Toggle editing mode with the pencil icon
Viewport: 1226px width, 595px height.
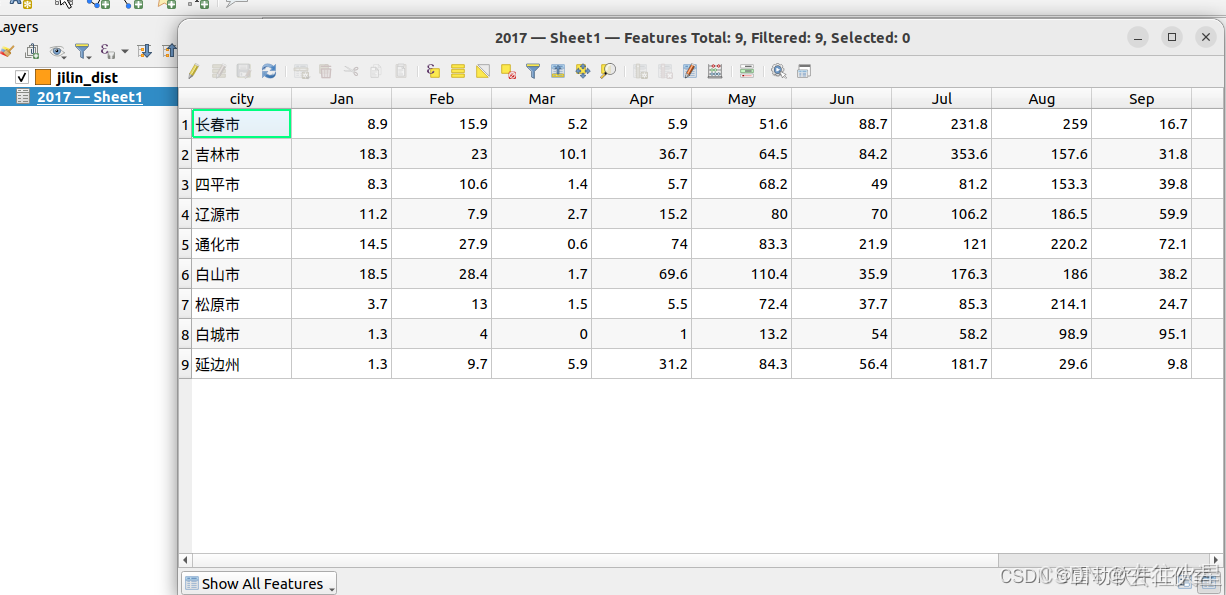tap(193, 71)
